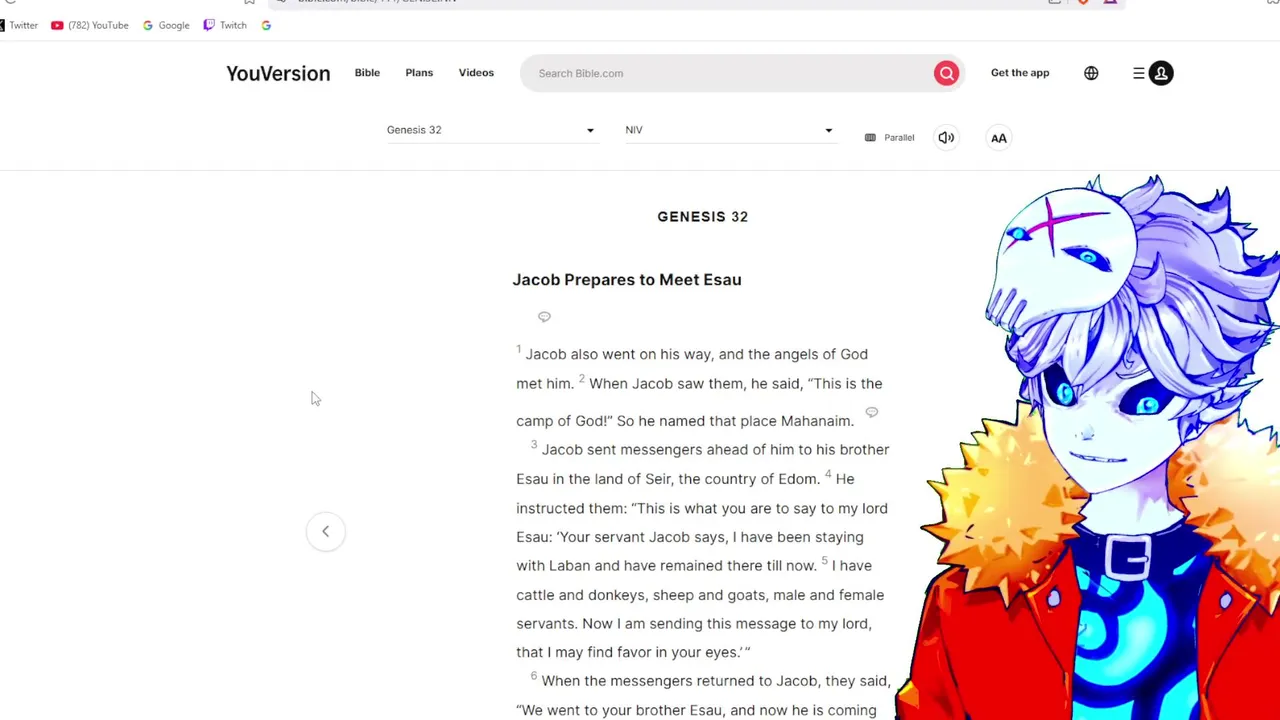Click heading Jacob Prepares to Meet Esau

click(627, 280)
